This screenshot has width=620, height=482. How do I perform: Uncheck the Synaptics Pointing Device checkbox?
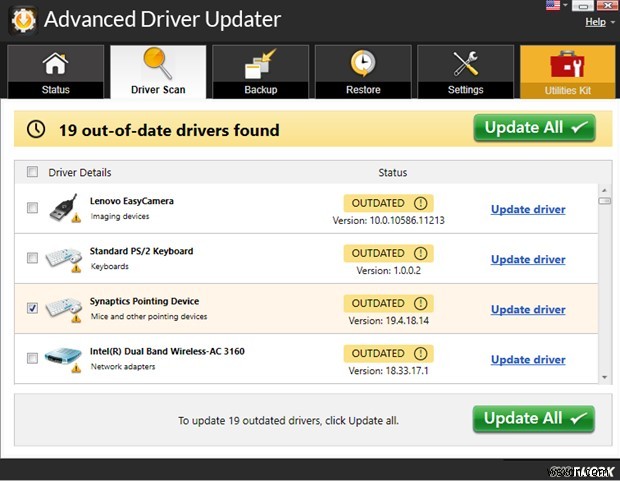[x=32, y=308]
